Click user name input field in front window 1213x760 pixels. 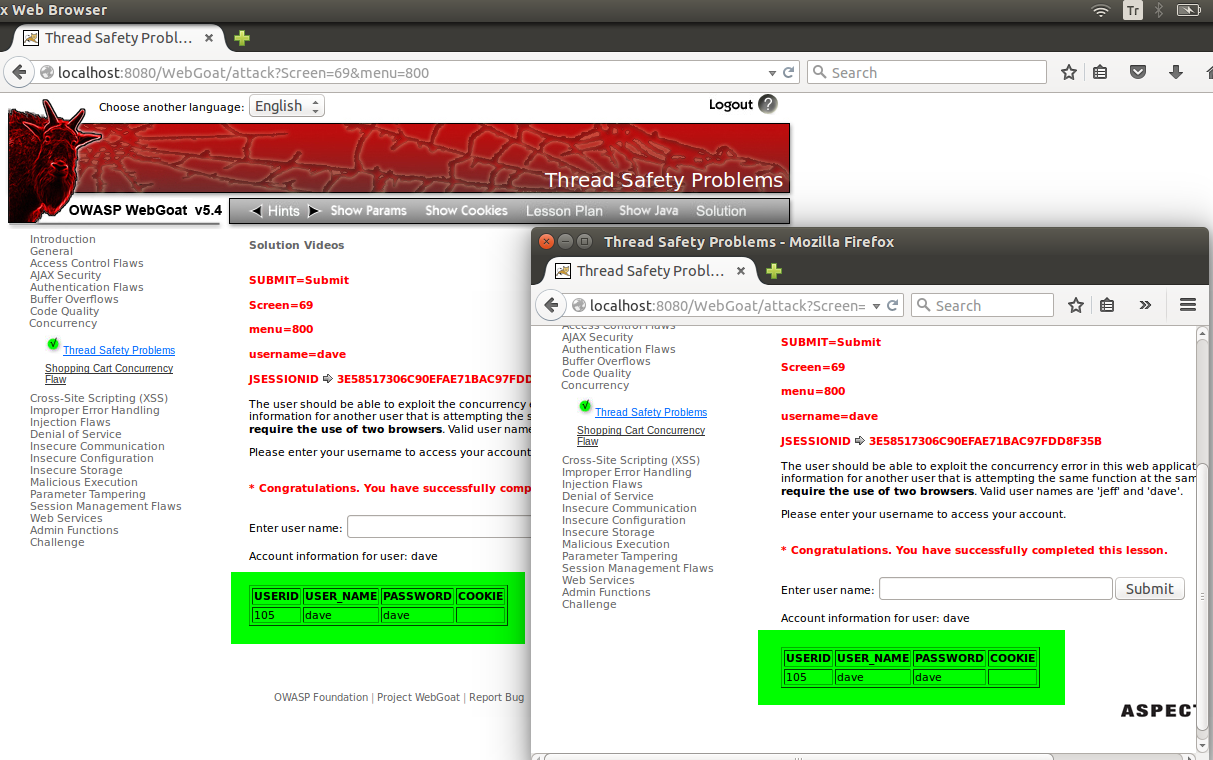tap(996, 589)
